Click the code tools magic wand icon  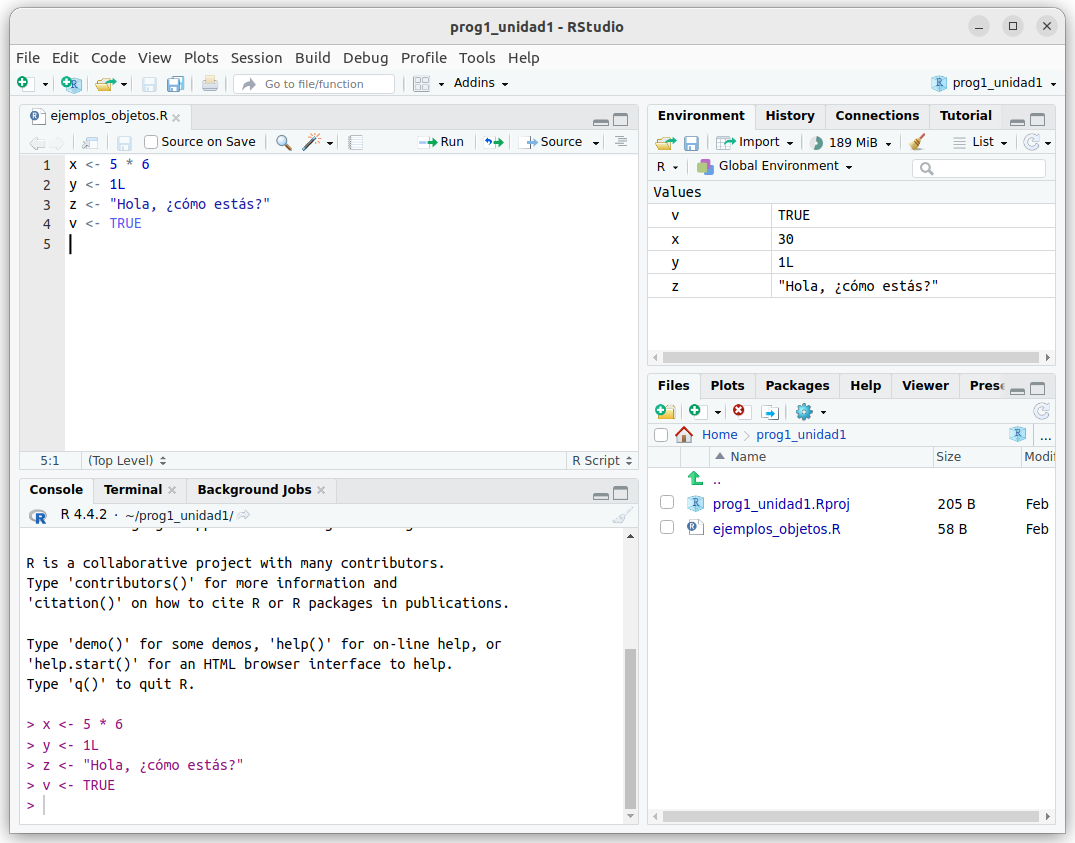pos(312,142)
